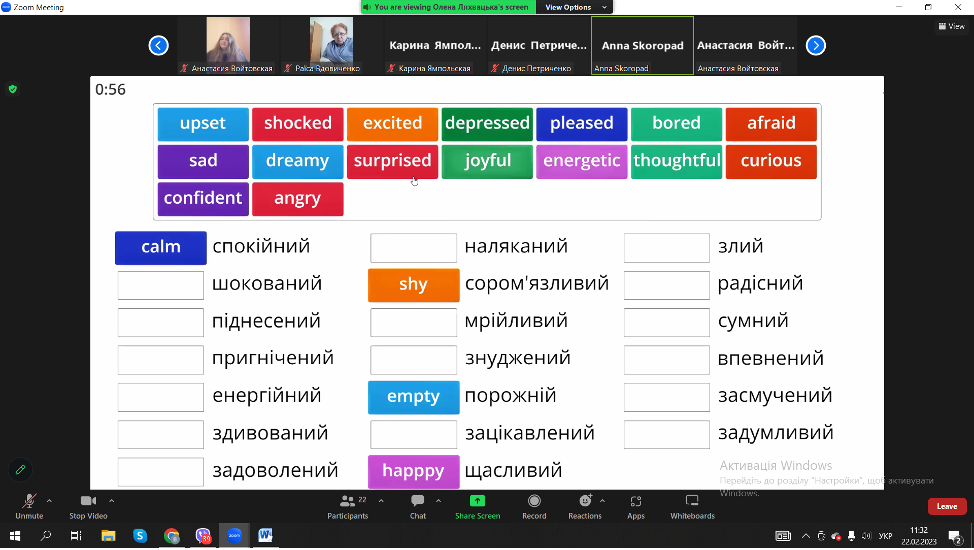Expand video options arrow next to Stop Video
974x550 pixels.
coord(111,499)
